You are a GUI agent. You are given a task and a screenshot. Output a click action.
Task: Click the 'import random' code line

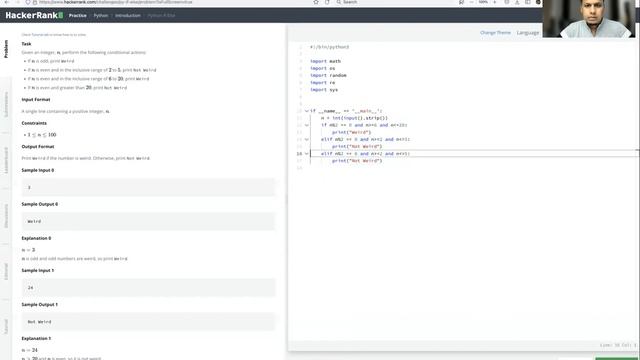pyautogui.click(x=328, y=76)
